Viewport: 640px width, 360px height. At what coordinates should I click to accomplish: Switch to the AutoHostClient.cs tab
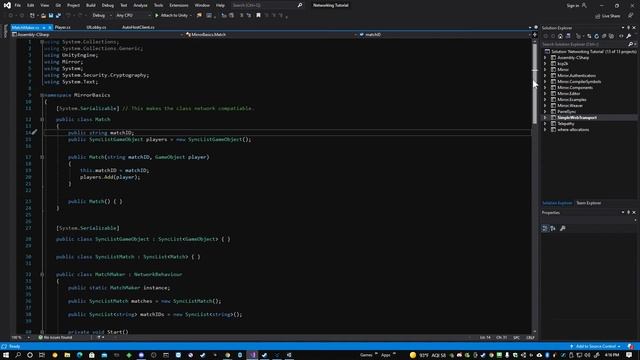pos(138,27)
